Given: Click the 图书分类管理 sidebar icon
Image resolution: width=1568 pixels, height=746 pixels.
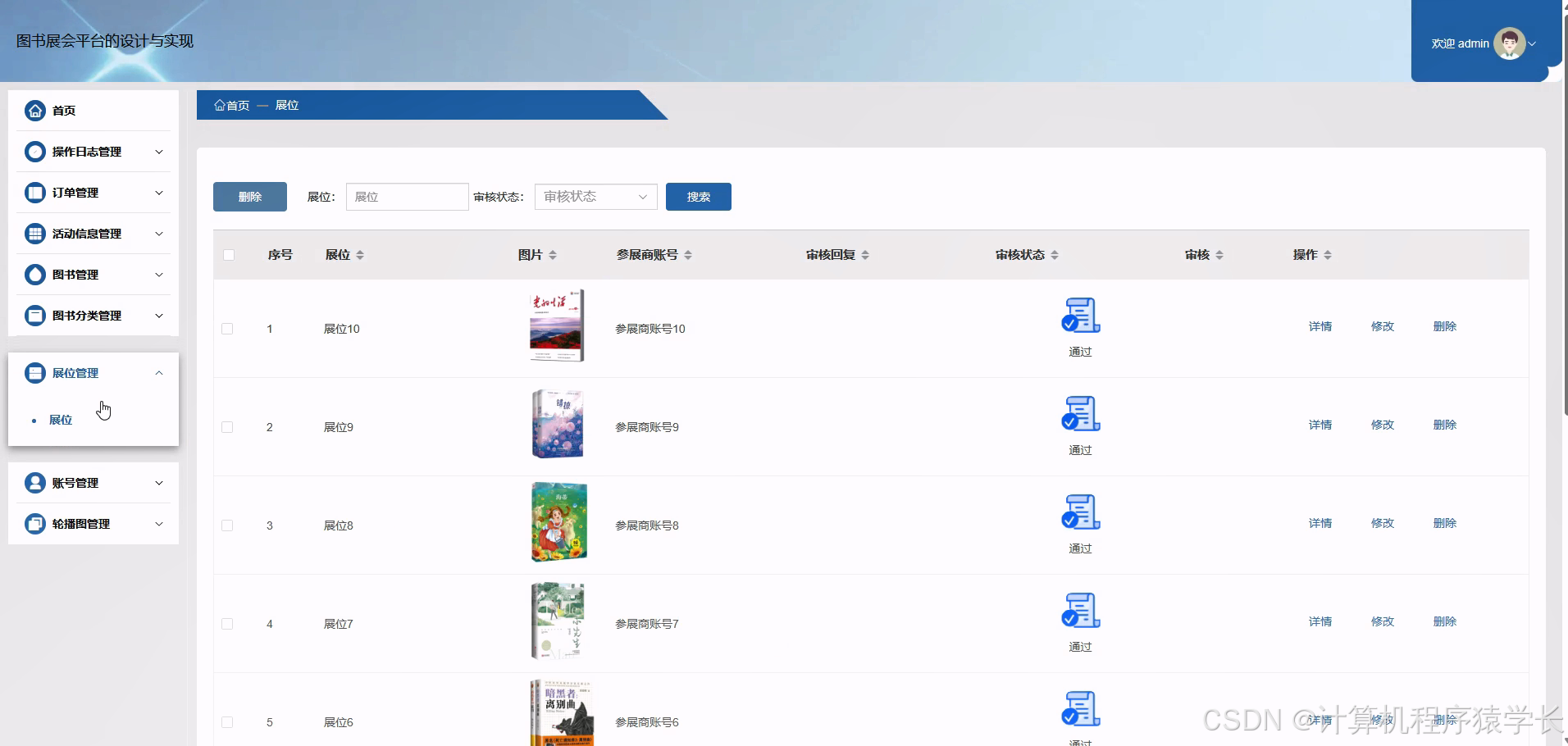Looking at the screenshot, I should tap(34, 316).
